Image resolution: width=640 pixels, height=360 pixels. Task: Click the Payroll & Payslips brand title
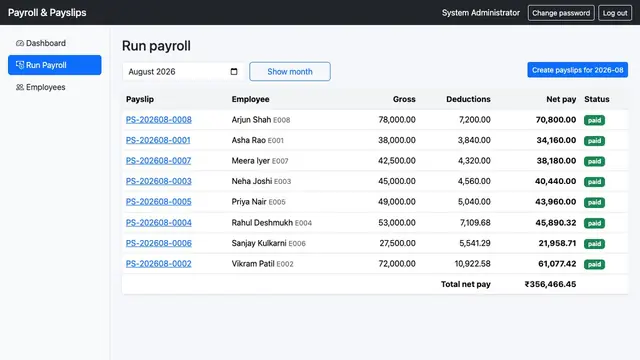click(47, 13)
